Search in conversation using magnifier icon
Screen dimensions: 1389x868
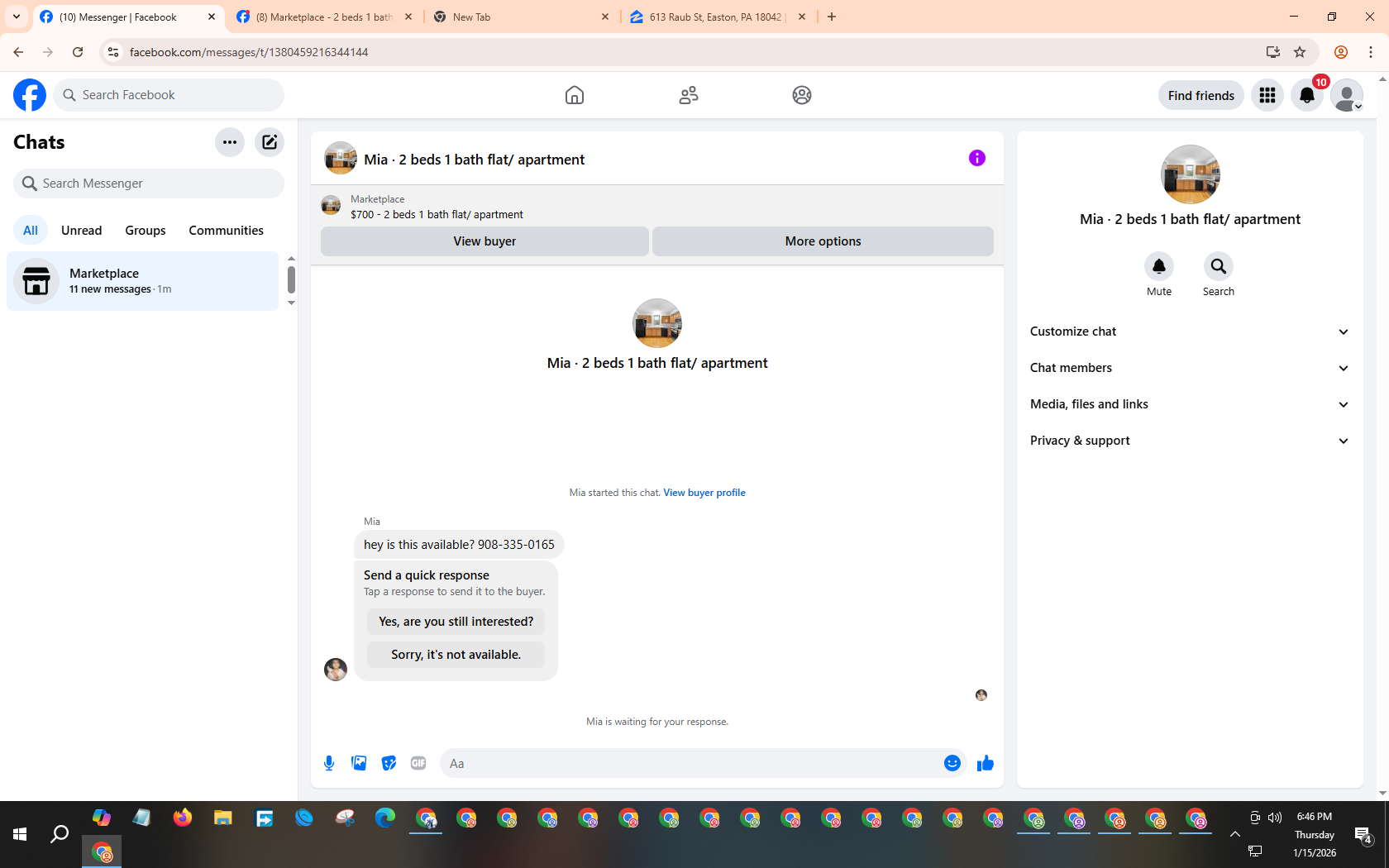point(1219,266)
